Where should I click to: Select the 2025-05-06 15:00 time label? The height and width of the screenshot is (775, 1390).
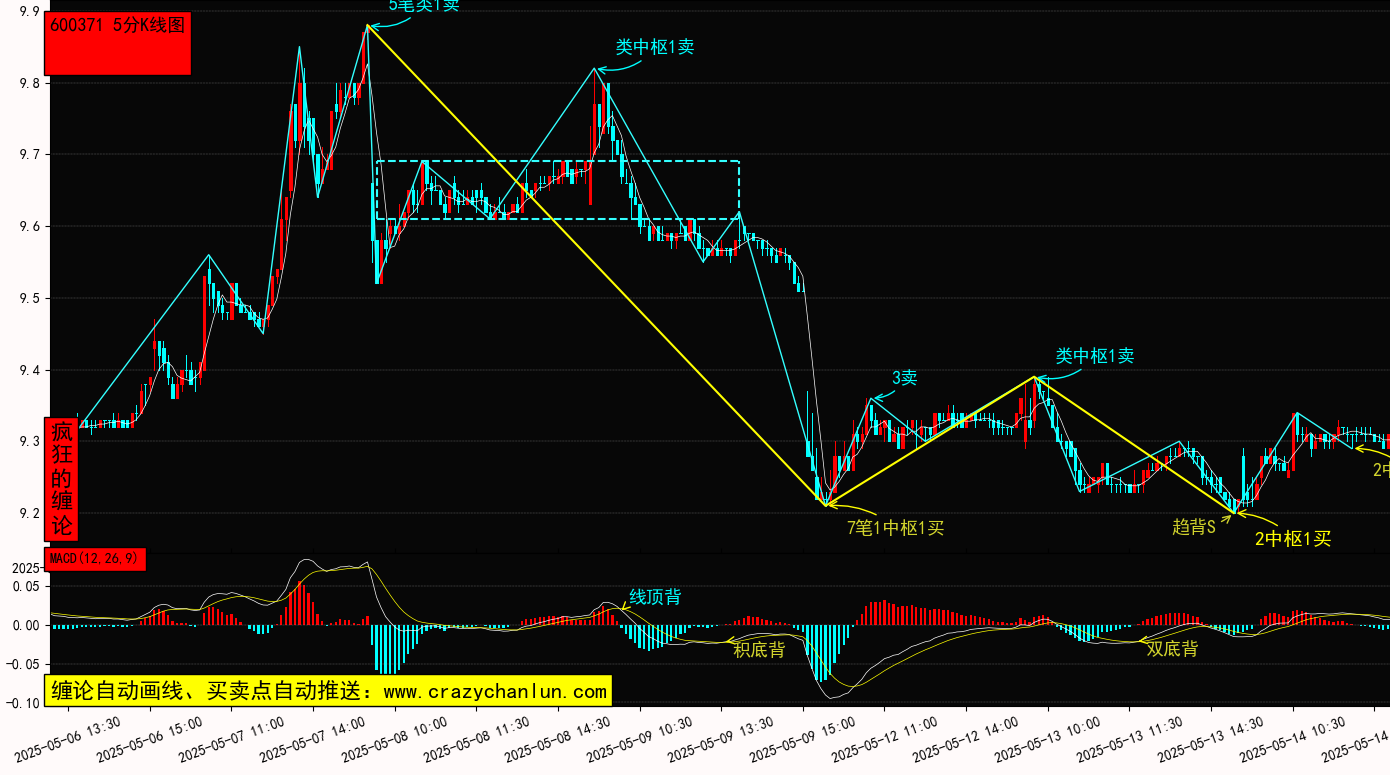(x=151, y=738)
